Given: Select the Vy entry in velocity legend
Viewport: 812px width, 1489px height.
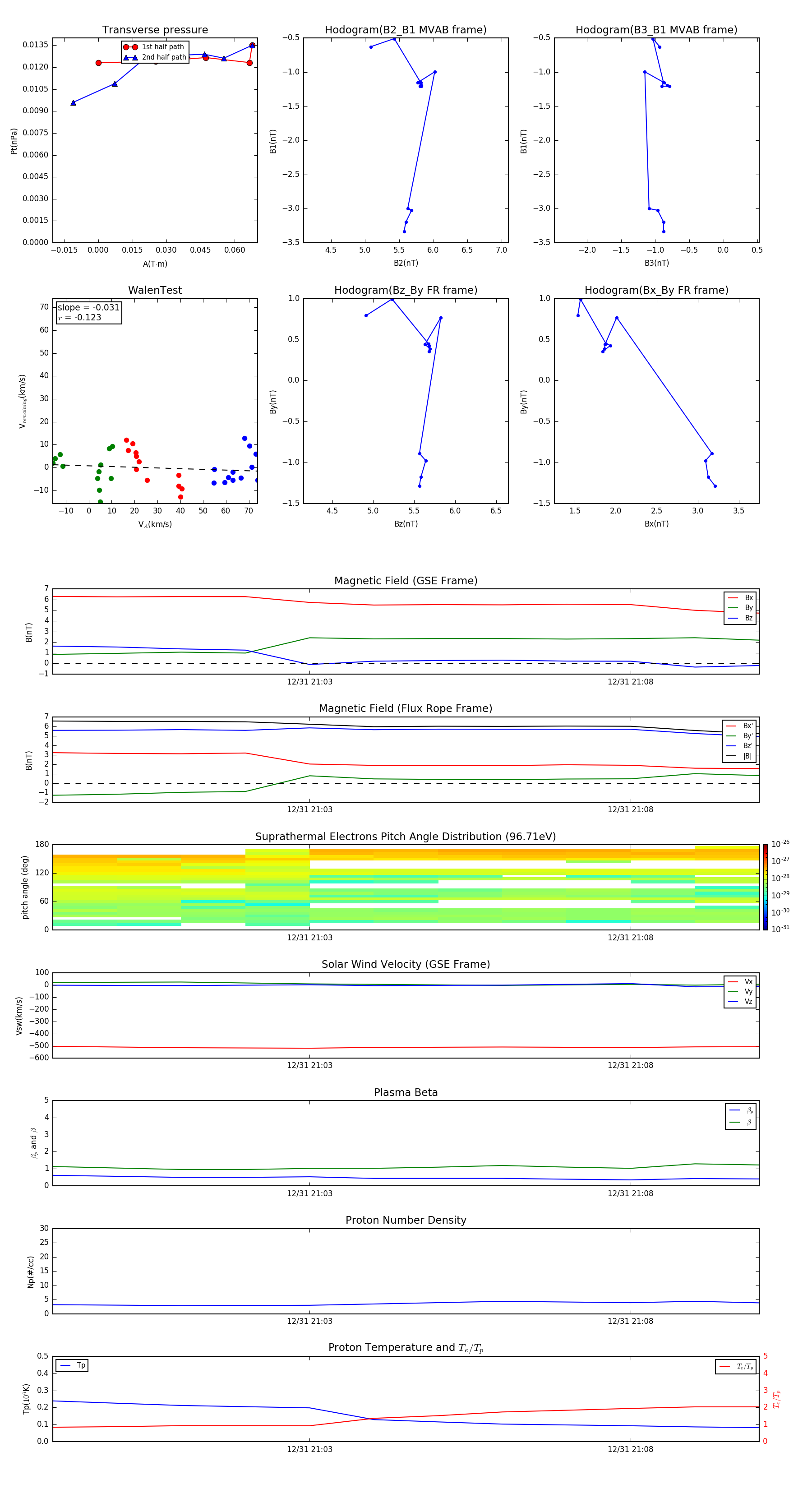Looking at the screenshot, I should click(x=740, y=992).
